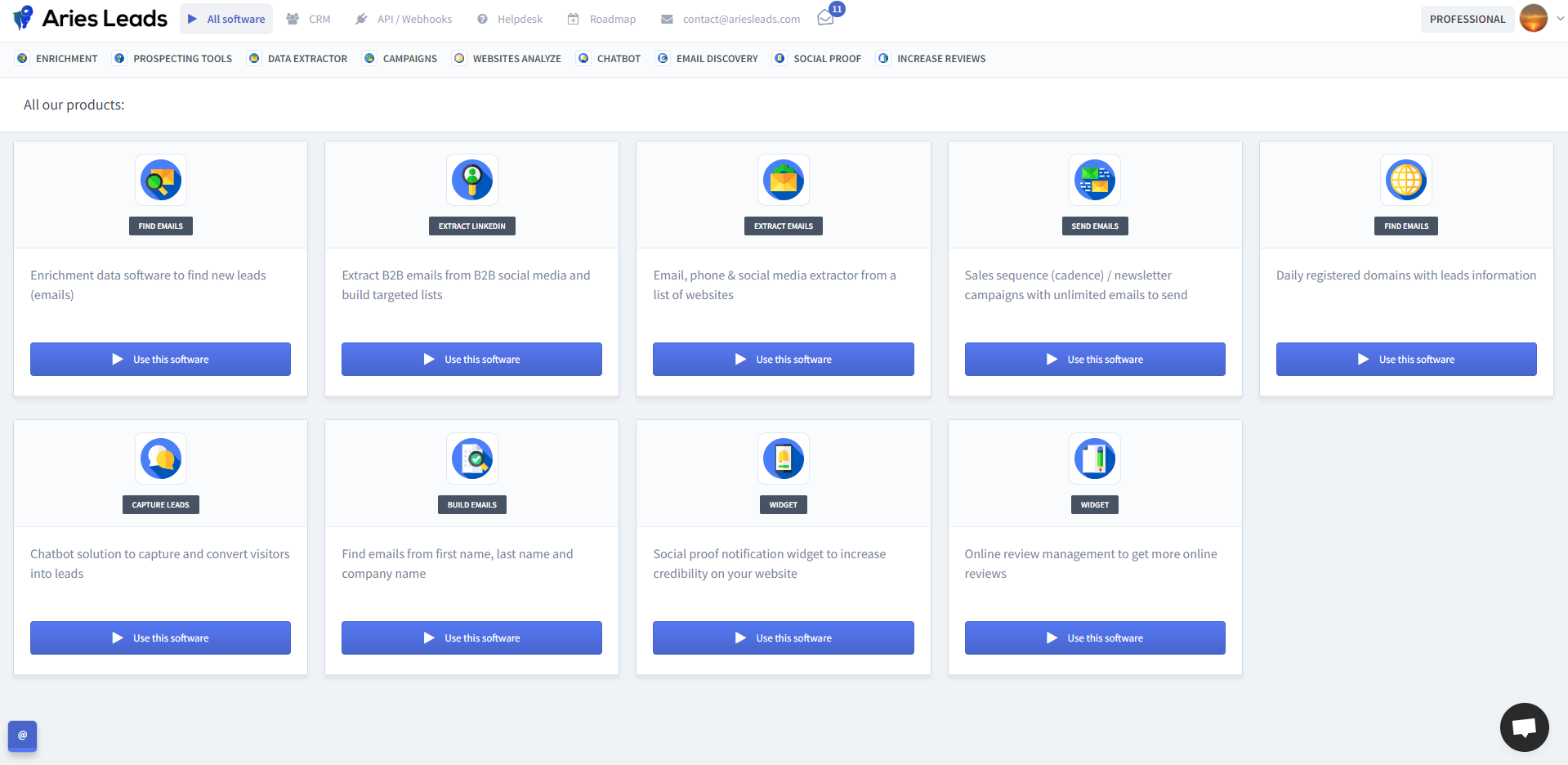Open the Data Extractor category
Viewport: 1568px width, 765px height.
253,58
